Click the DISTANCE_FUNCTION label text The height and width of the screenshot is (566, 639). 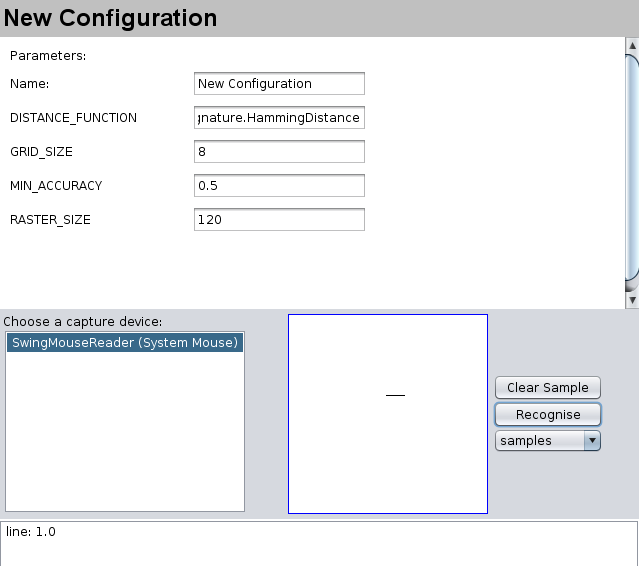[73, 118]
